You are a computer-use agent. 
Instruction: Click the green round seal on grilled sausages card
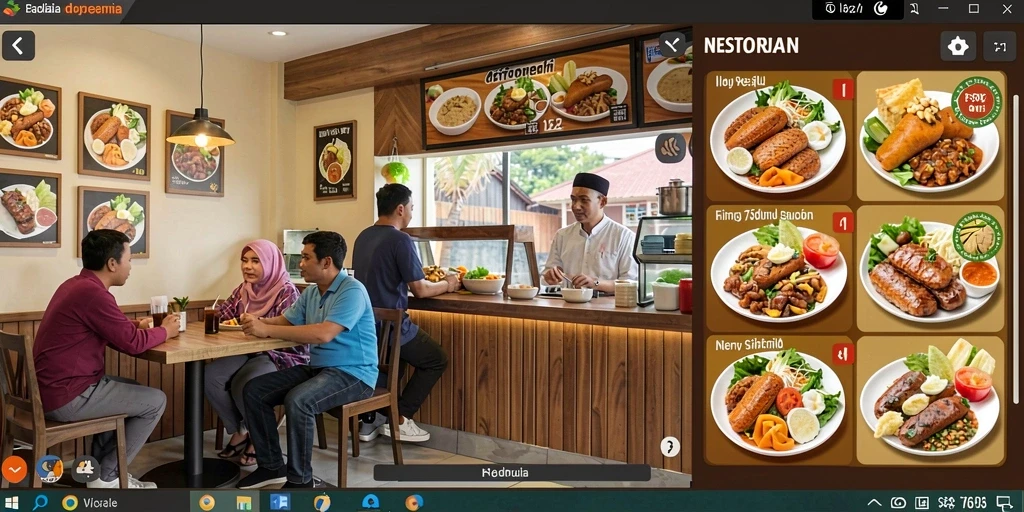coord(977,236)
